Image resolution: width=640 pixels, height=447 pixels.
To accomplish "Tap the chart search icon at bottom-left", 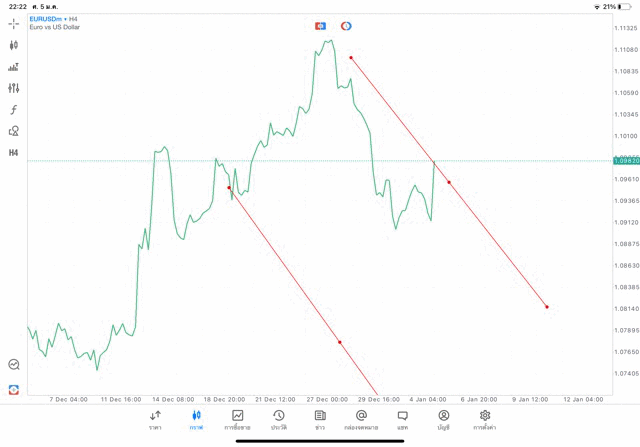I will click(14, 365).
